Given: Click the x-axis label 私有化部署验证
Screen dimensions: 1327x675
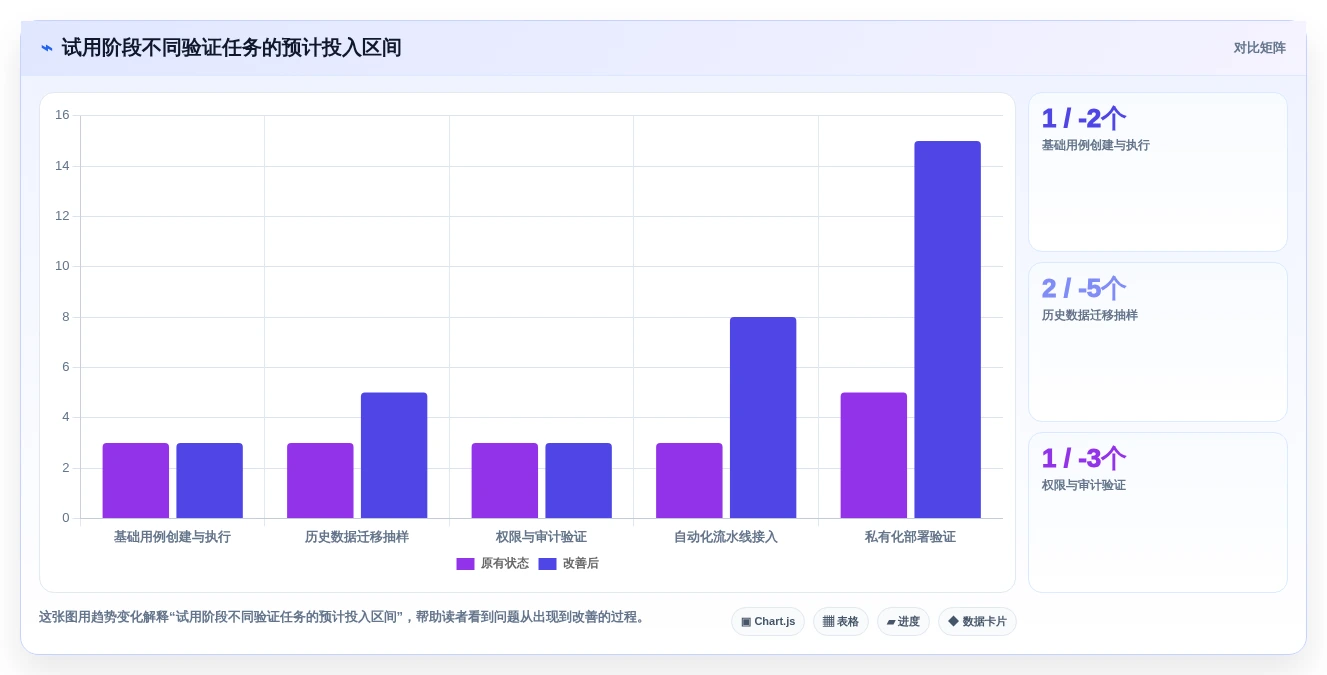Looking at the screenshot, I should coord(910,537).
